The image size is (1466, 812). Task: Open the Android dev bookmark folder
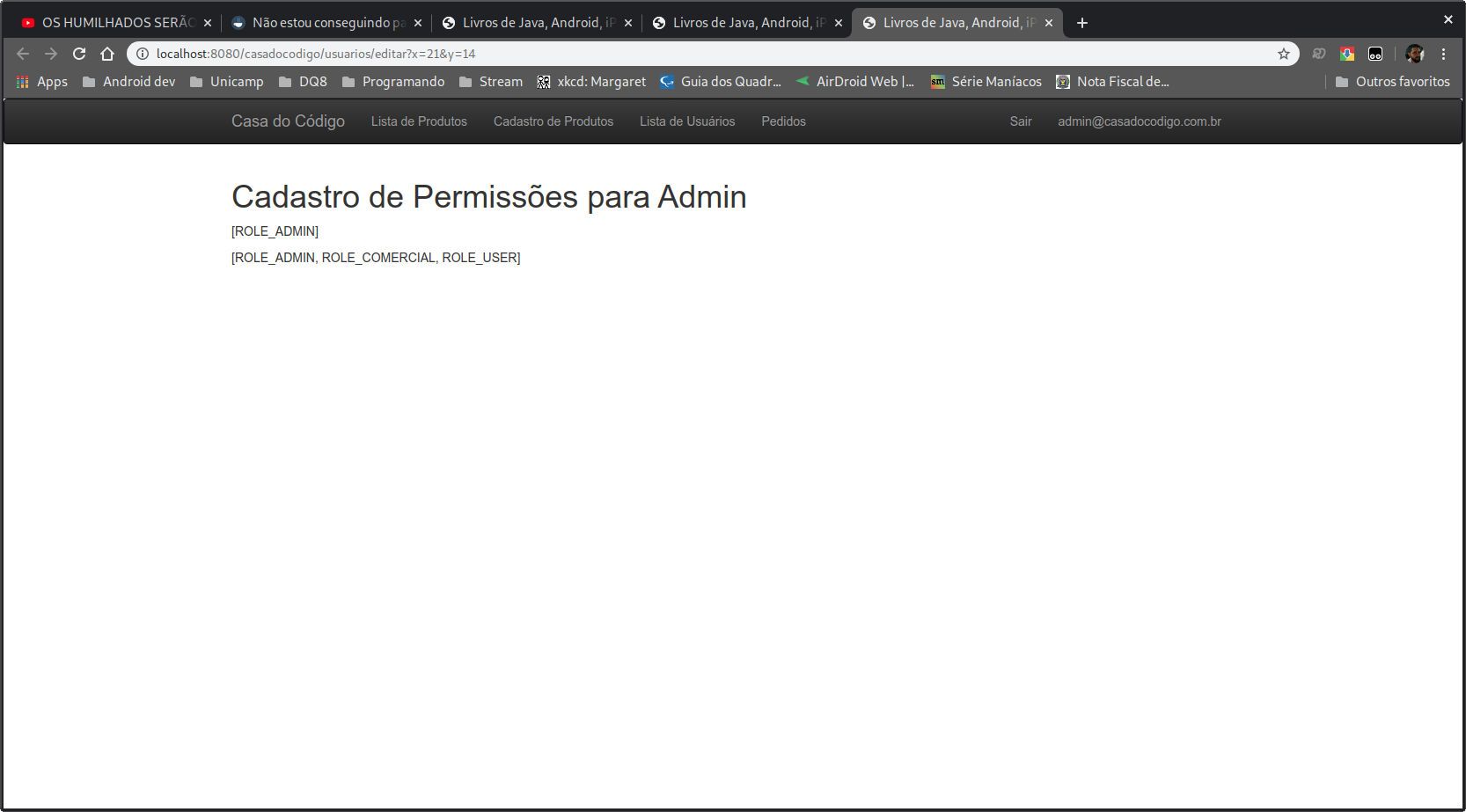(128, 82)
